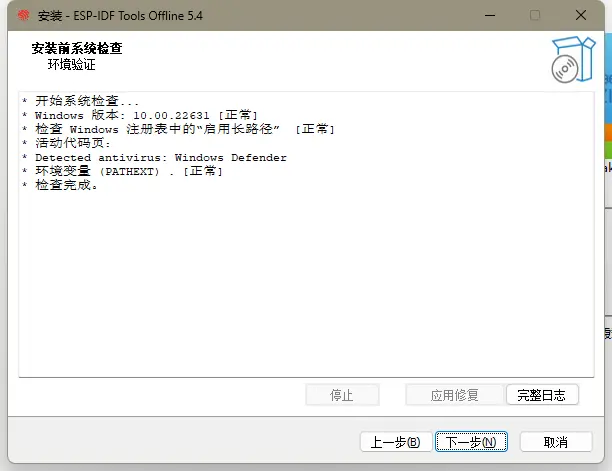Click the greyed 应用修复 button
The width and height of the screenshot is (612, 471).
coord(454,395)
